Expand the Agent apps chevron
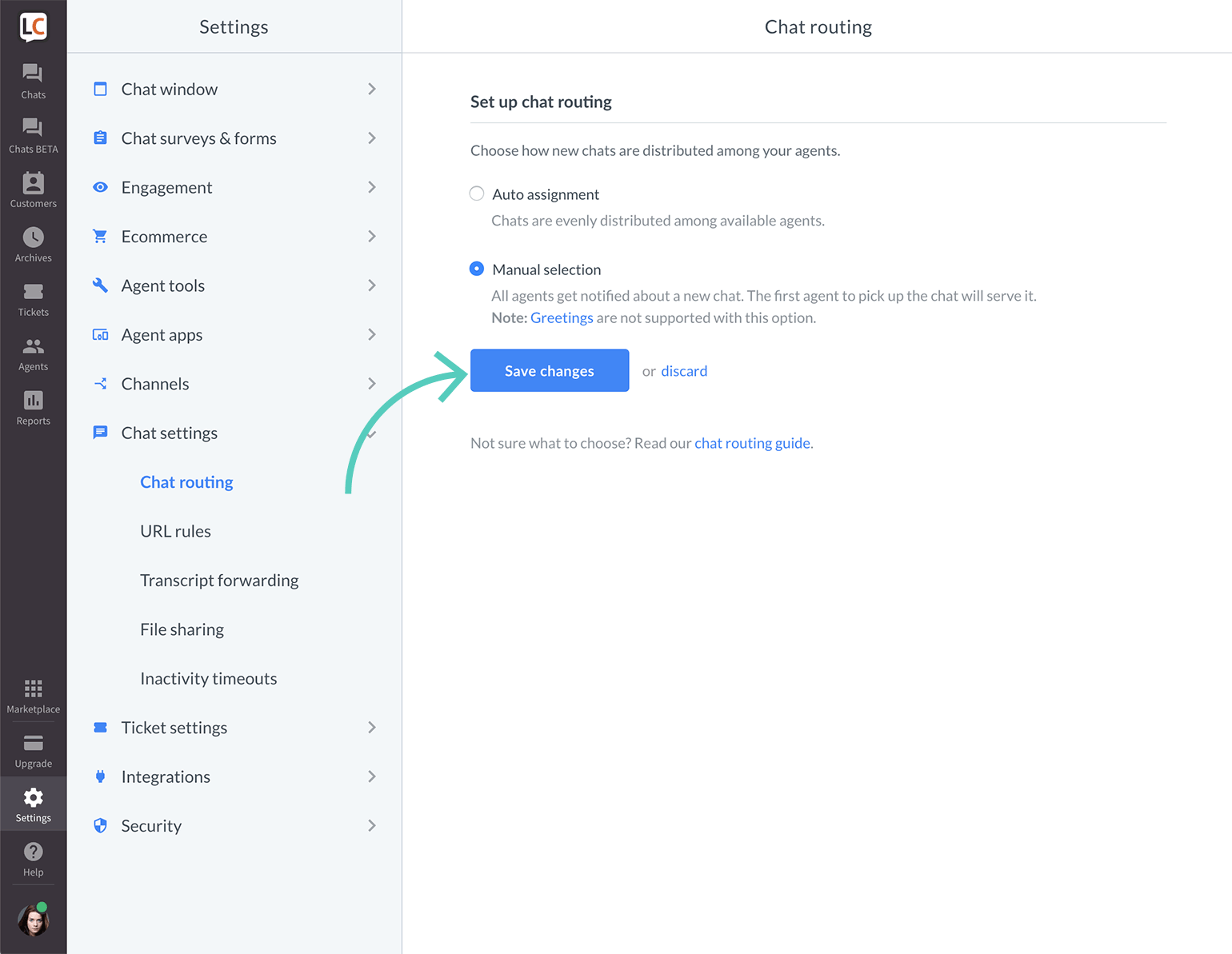The width and height of the screenshot is (1232, 954). click(x=372, y=334)
